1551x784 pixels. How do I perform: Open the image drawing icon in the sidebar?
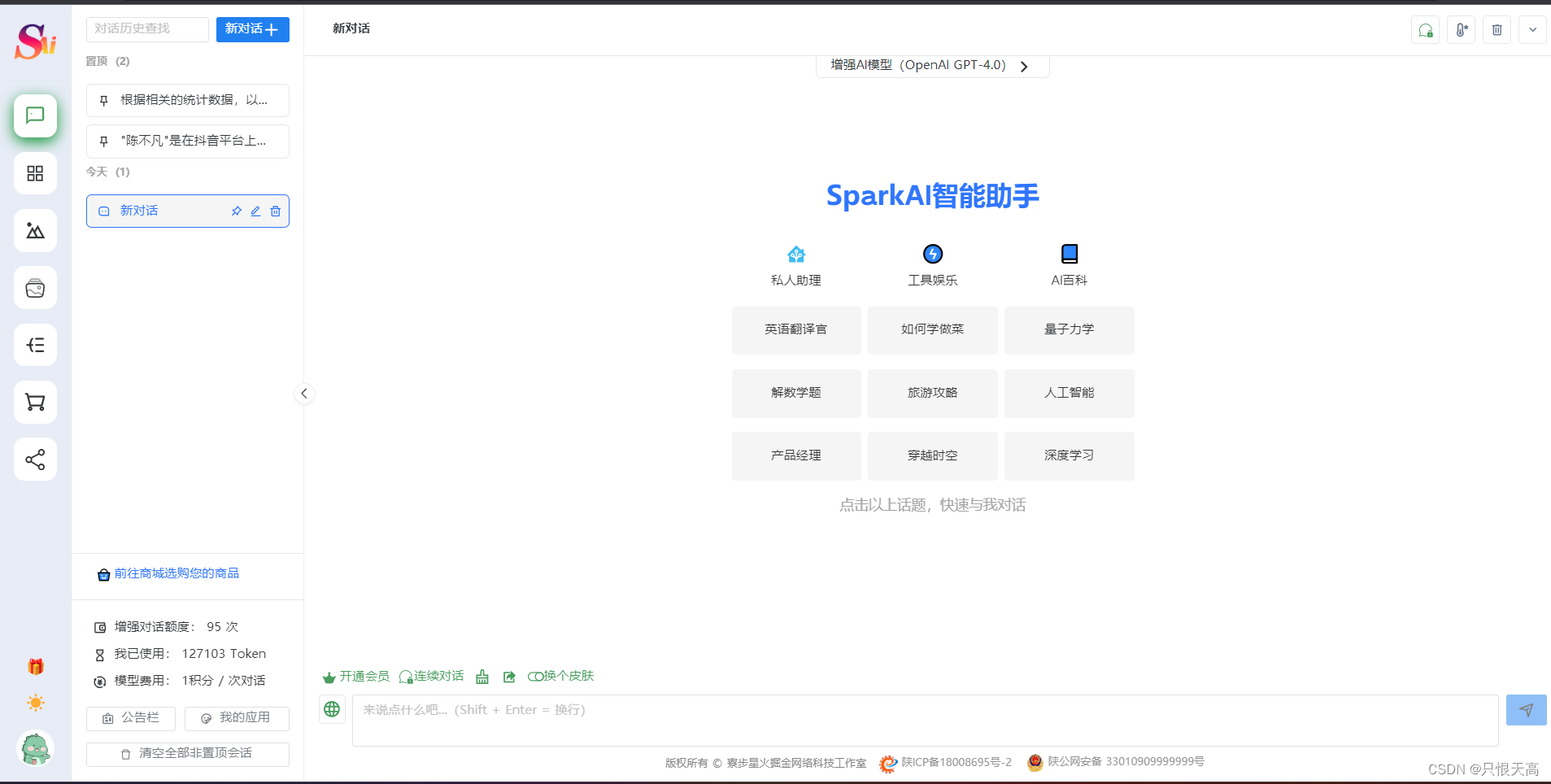[x=35, y=231]
